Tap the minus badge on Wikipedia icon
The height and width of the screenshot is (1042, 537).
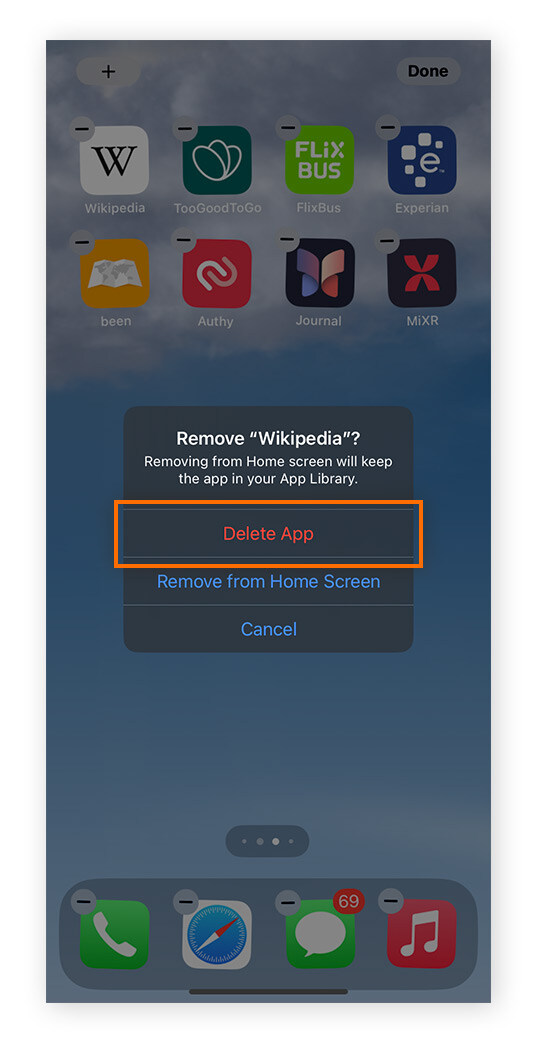click(82, 128)
